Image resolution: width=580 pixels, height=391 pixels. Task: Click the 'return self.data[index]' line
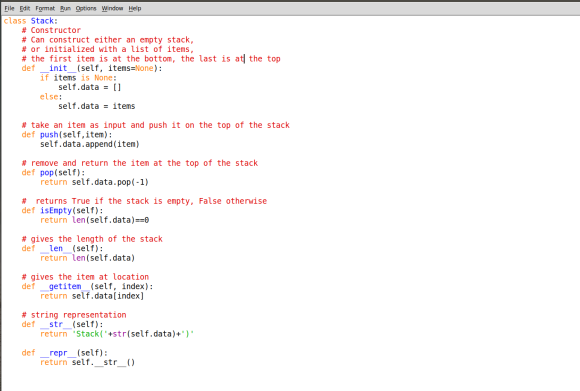(92, 296)
